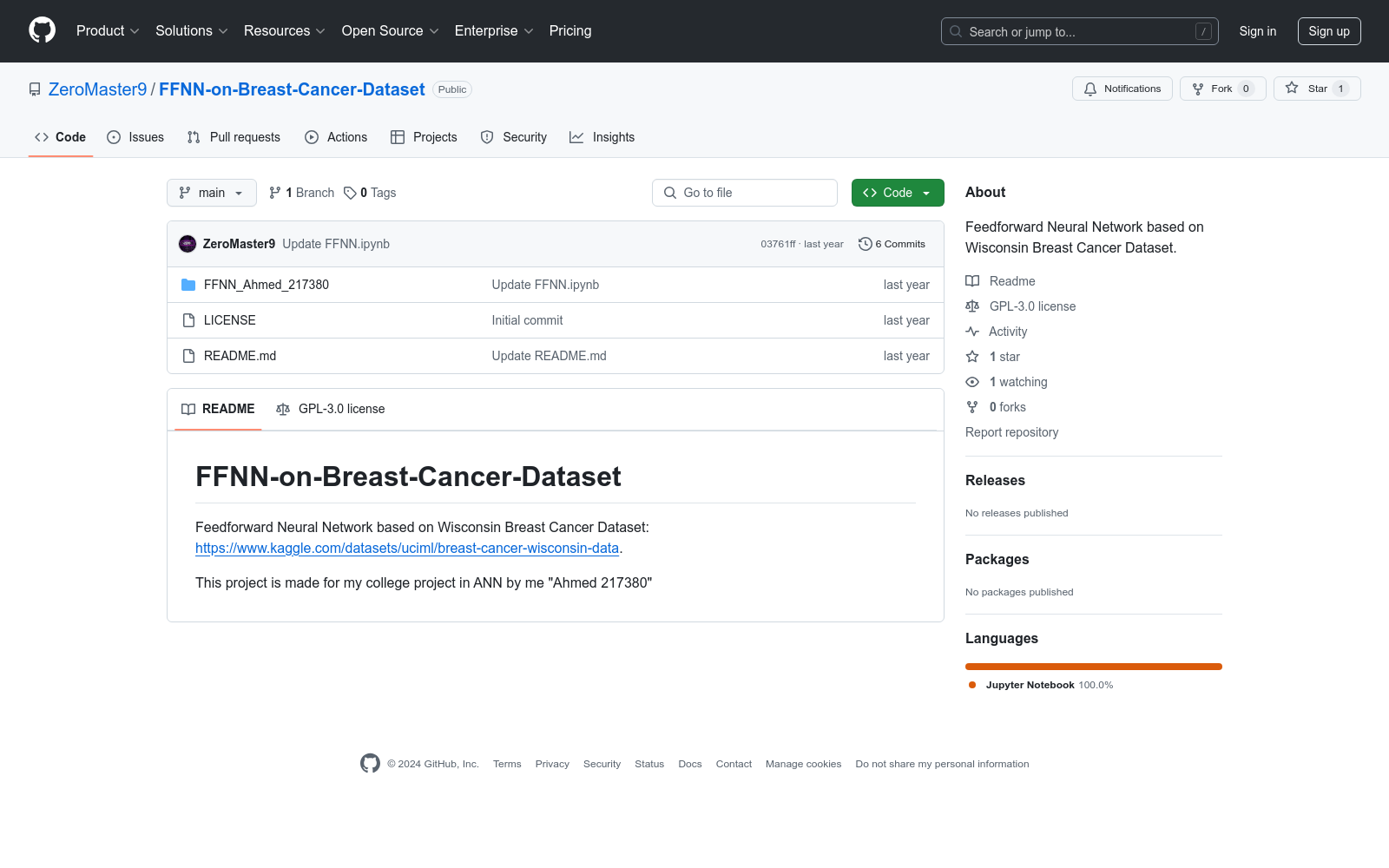Switch to the Actions tab
Screen dimensions: 1389x868
click(336, 137)
